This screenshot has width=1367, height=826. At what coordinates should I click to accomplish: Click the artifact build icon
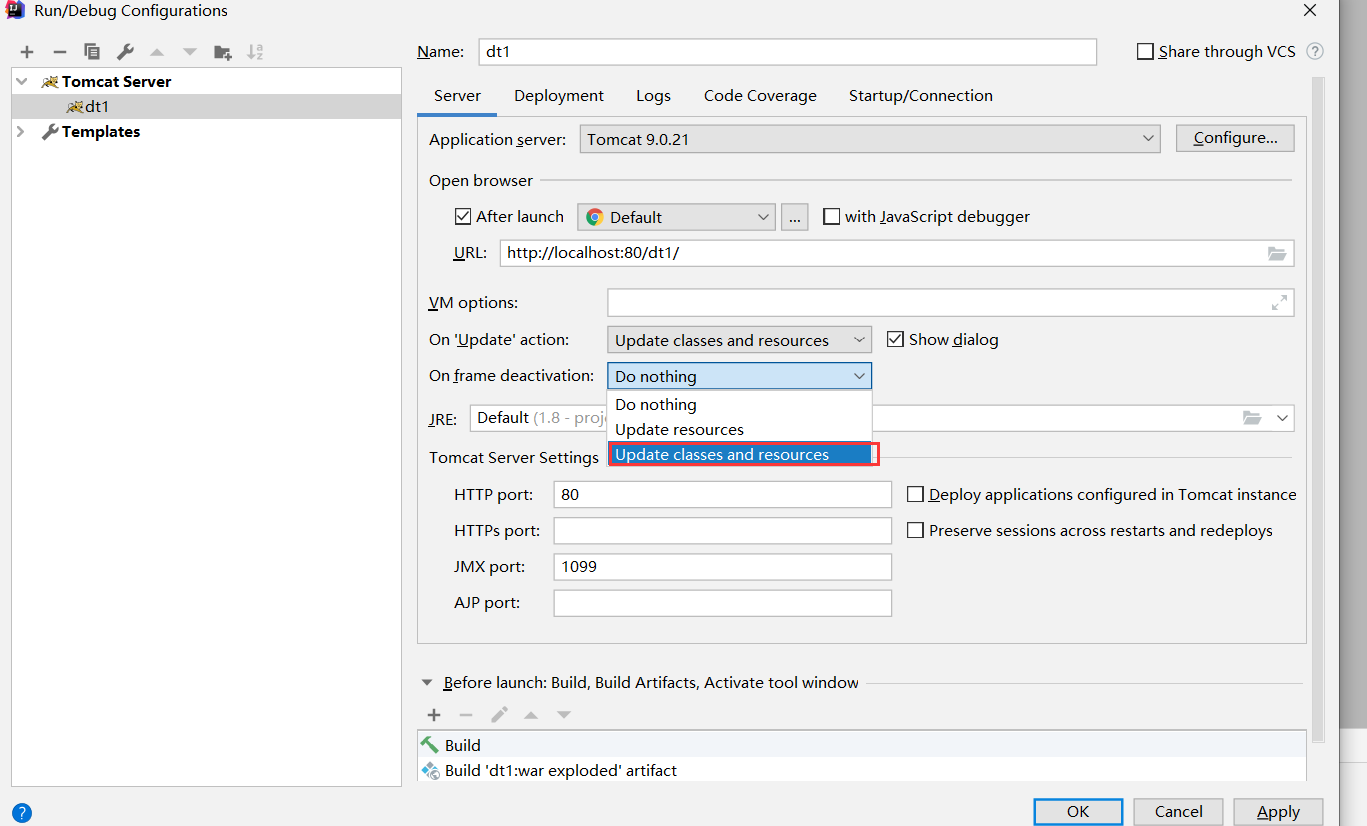tap(430, 771)
